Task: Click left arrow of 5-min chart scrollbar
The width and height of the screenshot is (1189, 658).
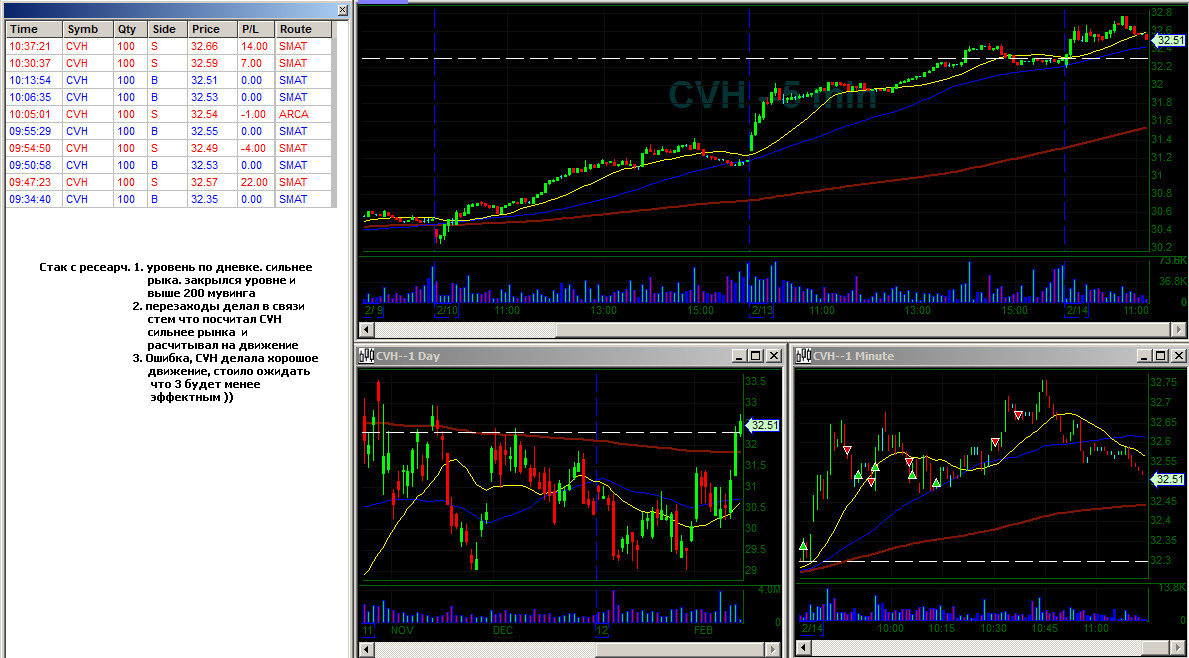Action: pyautogui.click(x=365, y=330)
